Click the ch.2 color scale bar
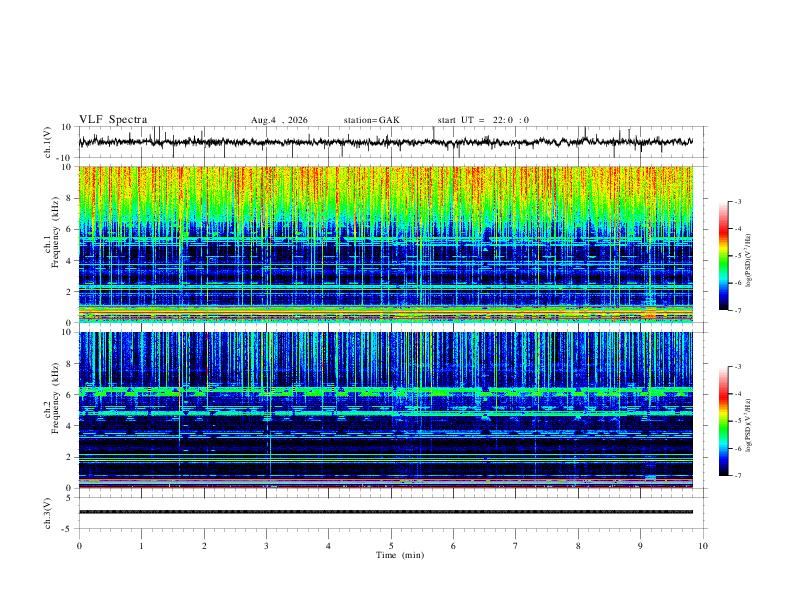This screenshot has height=612, width=792. tap(724, 421)
